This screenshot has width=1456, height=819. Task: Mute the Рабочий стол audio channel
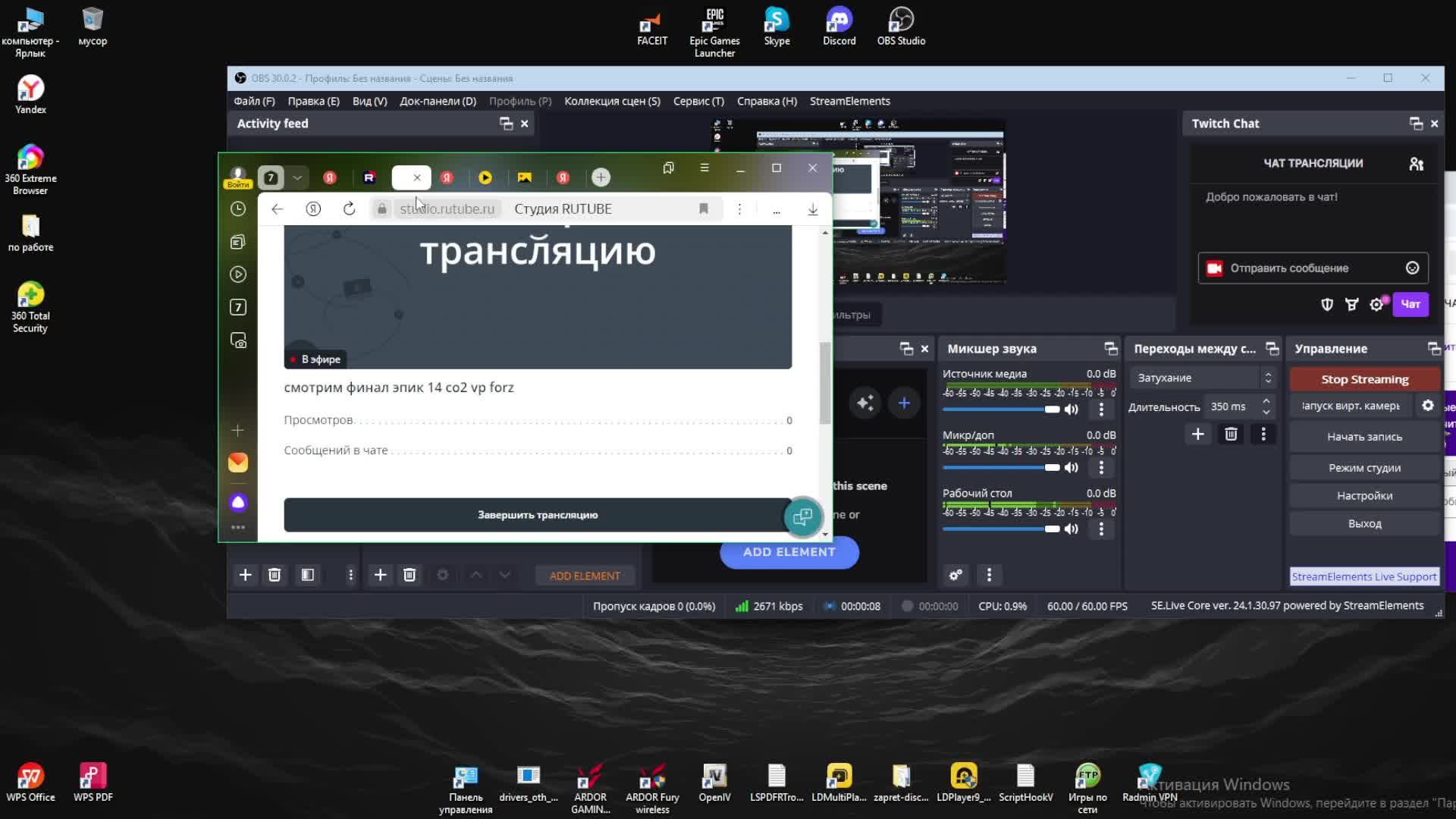click(x=1071, y=529)
